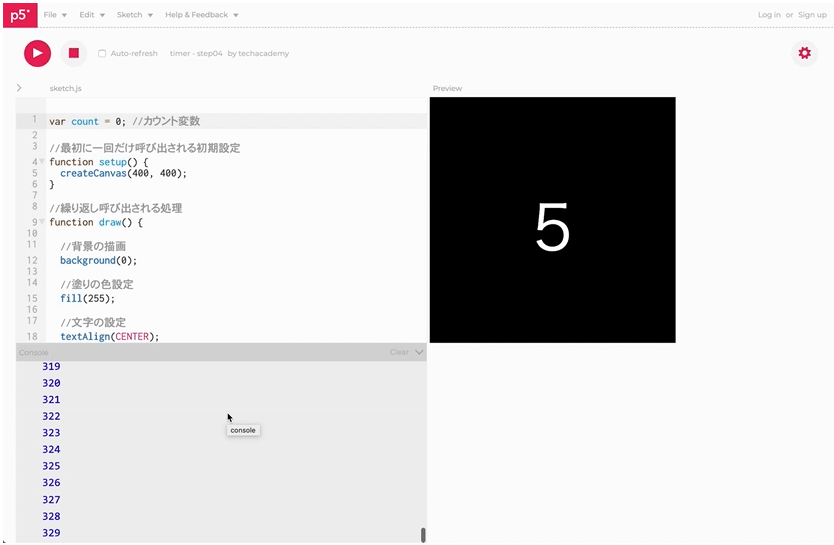The width and height of the screenshot is (834, 545).
Task: Click the Sign up link
Action: coord(812,15)
